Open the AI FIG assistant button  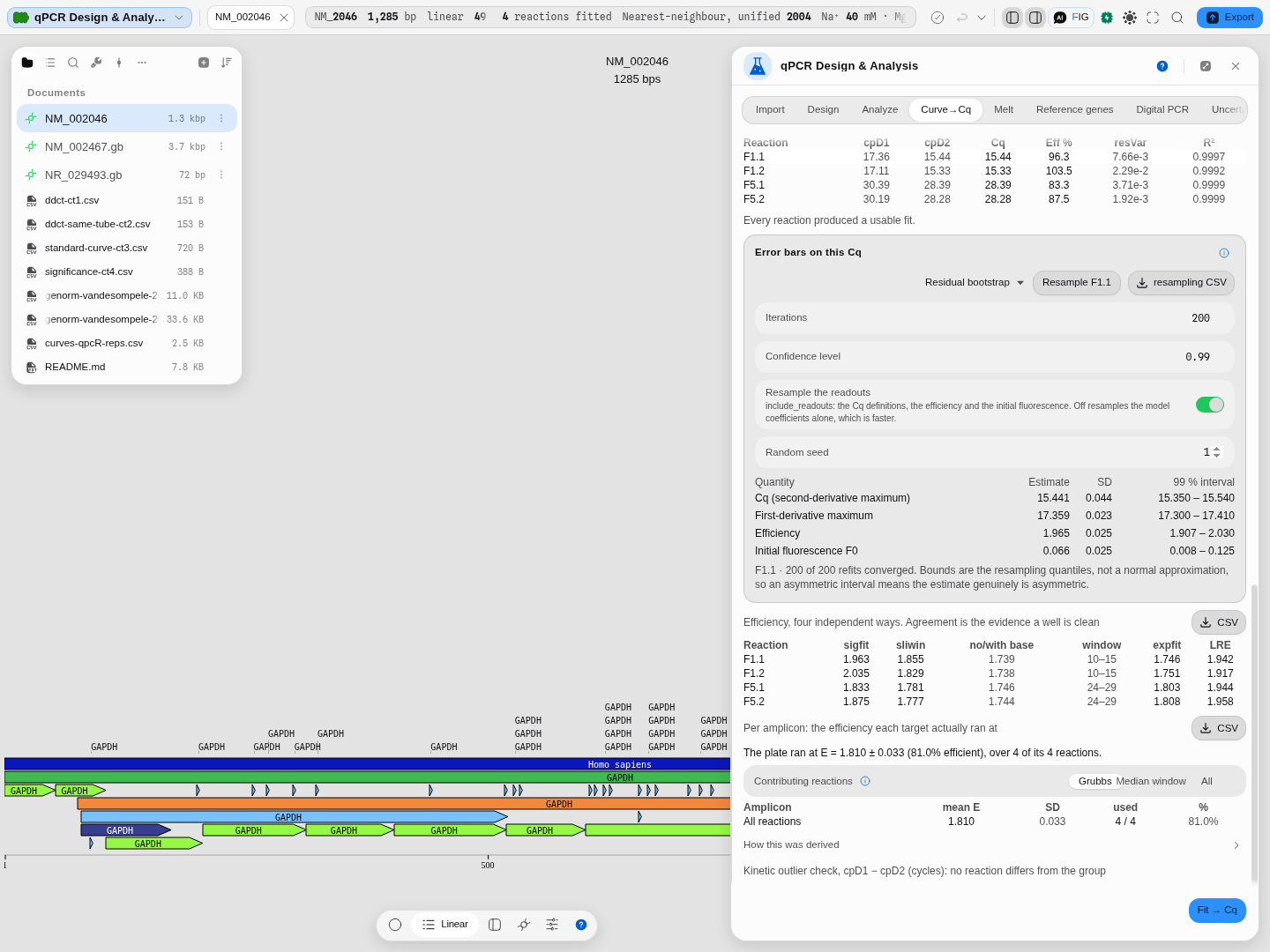(1072, 18)
